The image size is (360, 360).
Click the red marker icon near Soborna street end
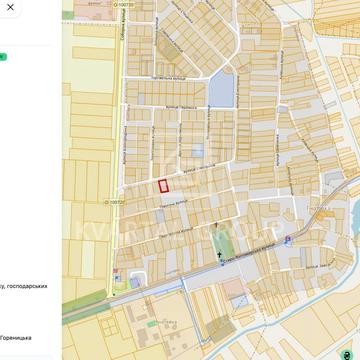[115, 271]
